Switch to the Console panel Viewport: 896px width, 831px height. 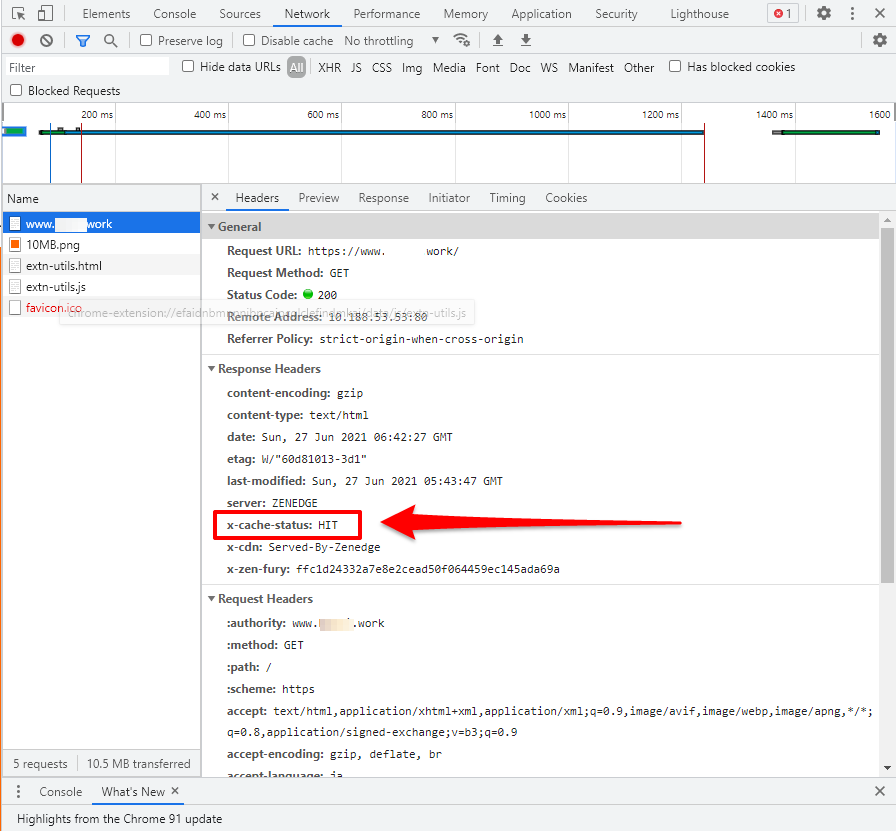click(x=175, y=14)
